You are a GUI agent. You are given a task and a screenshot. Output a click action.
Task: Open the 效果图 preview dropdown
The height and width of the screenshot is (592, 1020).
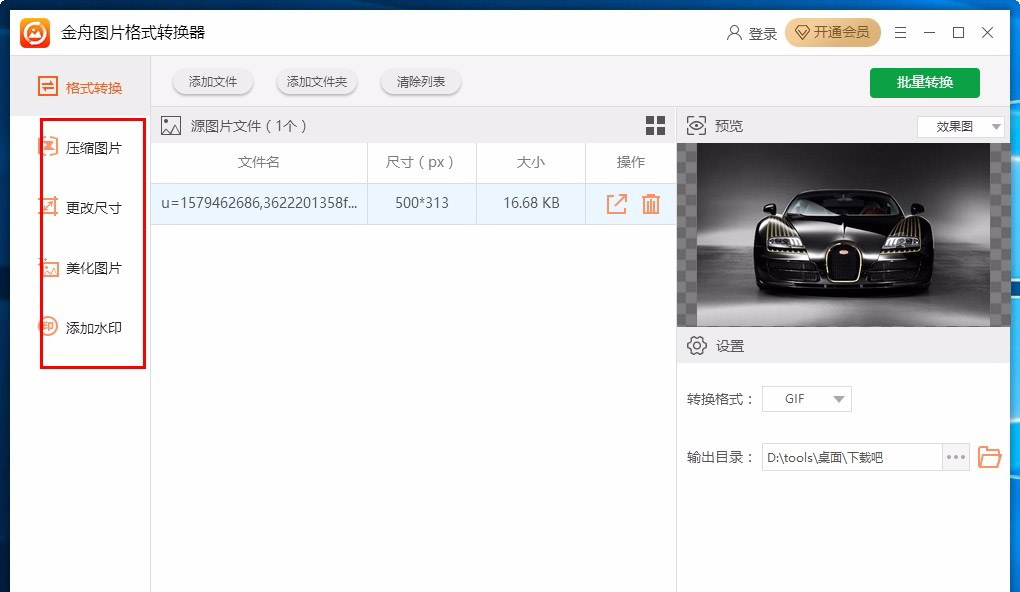pyautogui.click(x=959, y=126)
